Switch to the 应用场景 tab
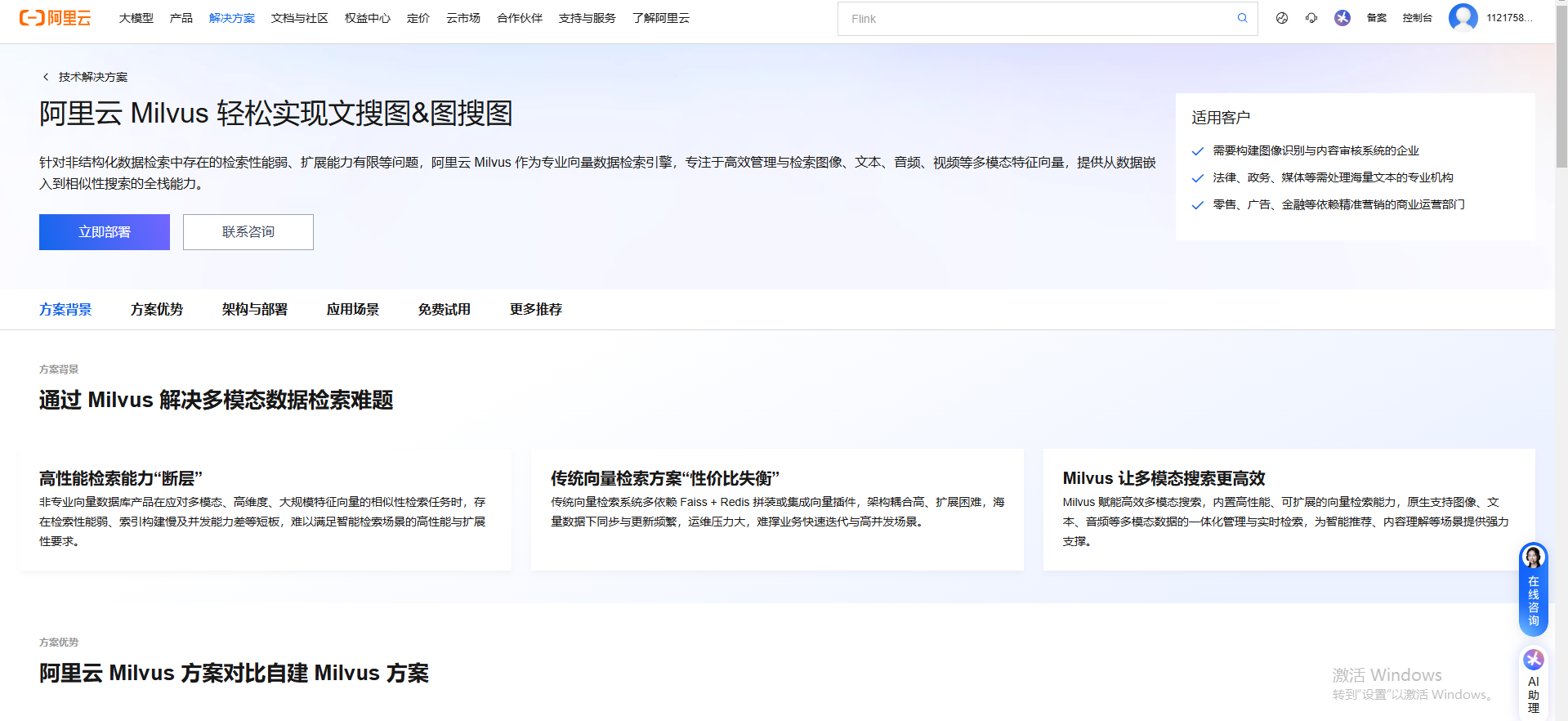This screenshot has width=1568, height=721. click(353, 309)
